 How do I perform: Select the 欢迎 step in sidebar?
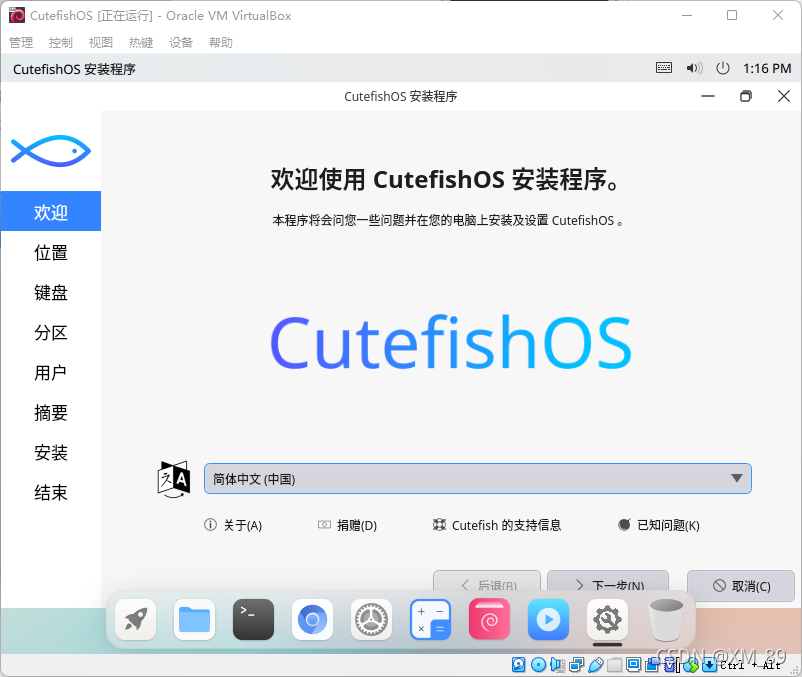(51, 212)
